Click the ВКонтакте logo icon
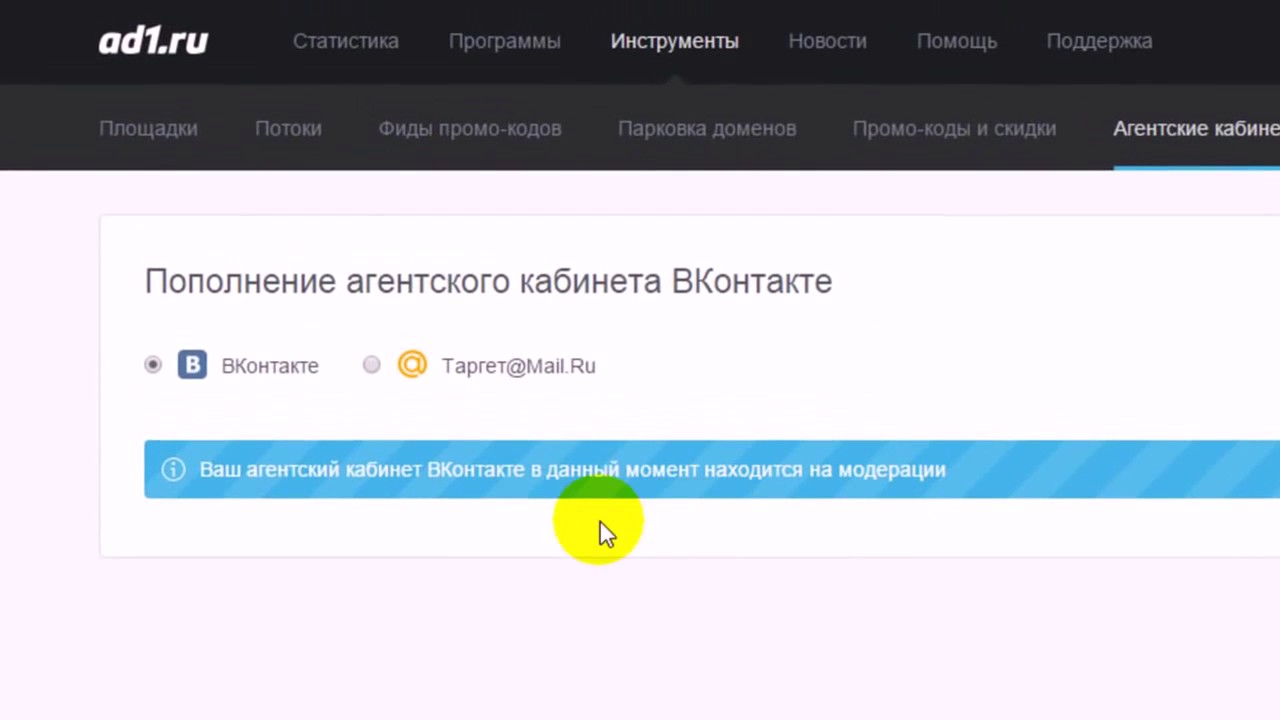Screen dimensions: 1280x720 192,364
